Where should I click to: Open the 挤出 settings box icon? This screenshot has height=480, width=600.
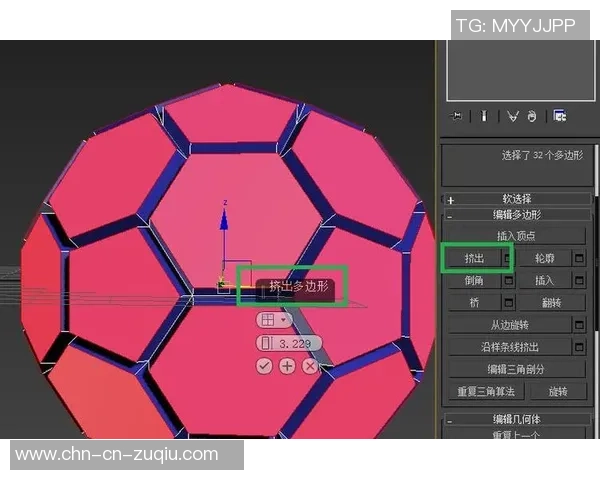click(507, 258)
